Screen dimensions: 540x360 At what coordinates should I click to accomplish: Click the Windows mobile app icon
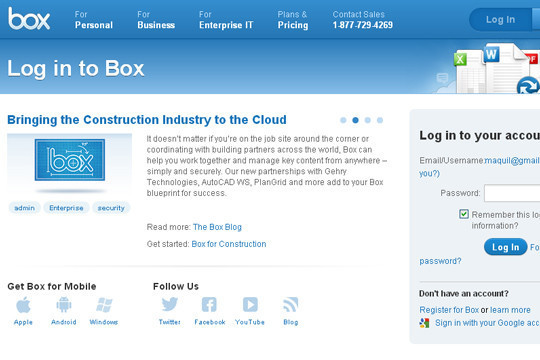(x=104, y=305)
